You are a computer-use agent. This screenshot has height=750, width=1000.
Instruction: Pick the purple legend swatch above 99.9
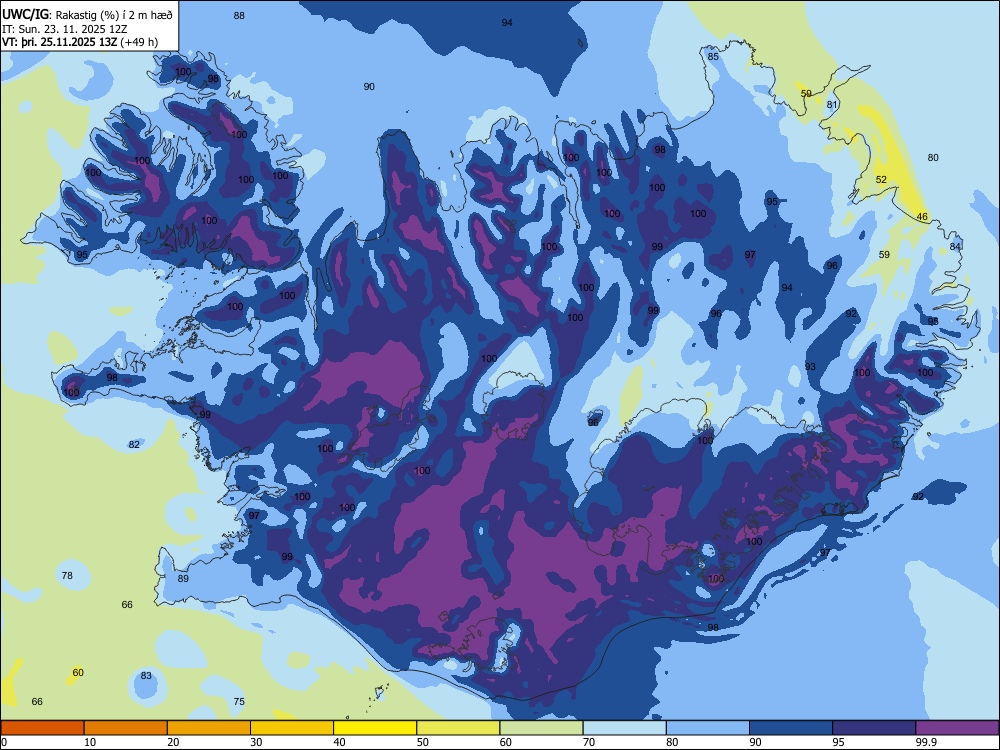click(x=957, y=728)
